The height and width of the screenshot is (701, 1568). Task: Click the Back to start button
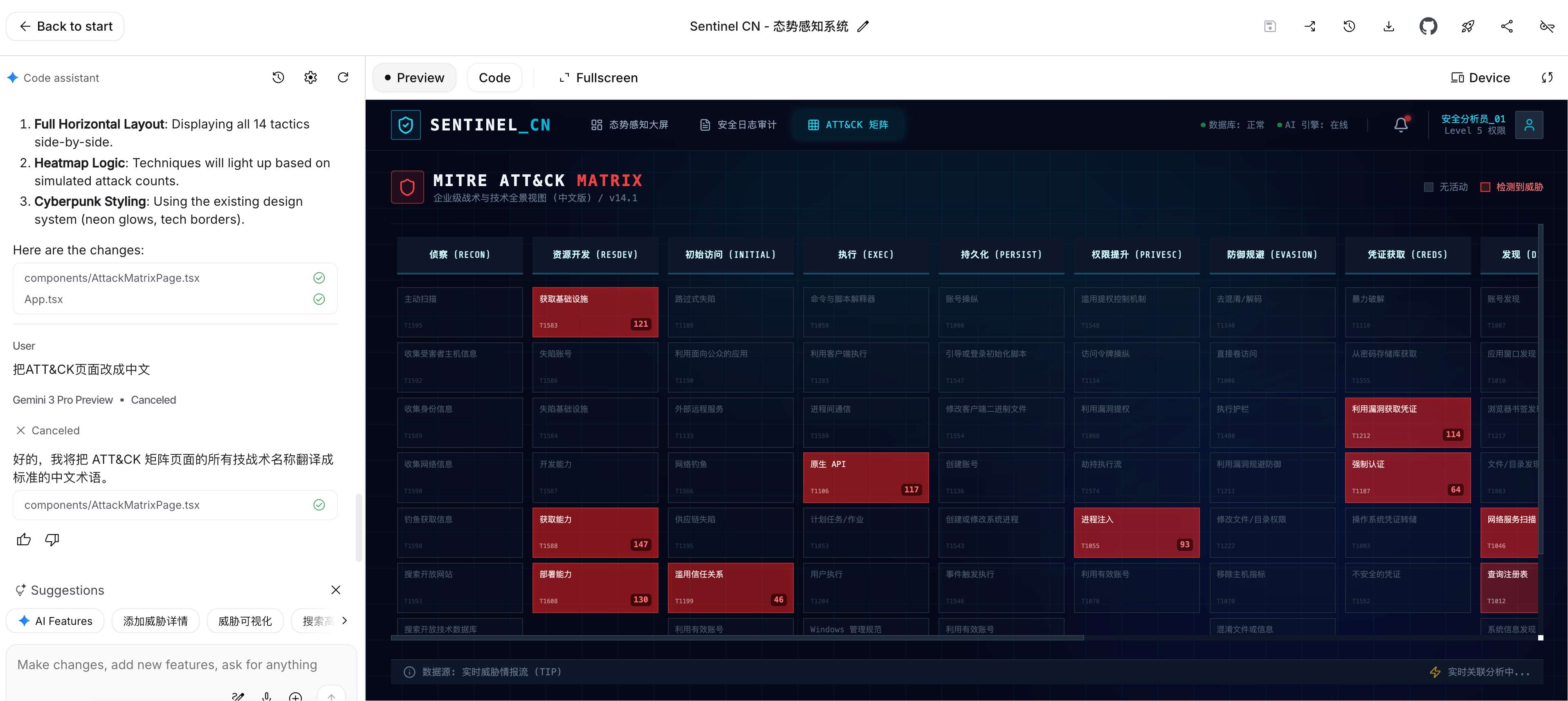click(x=65, y=26)
